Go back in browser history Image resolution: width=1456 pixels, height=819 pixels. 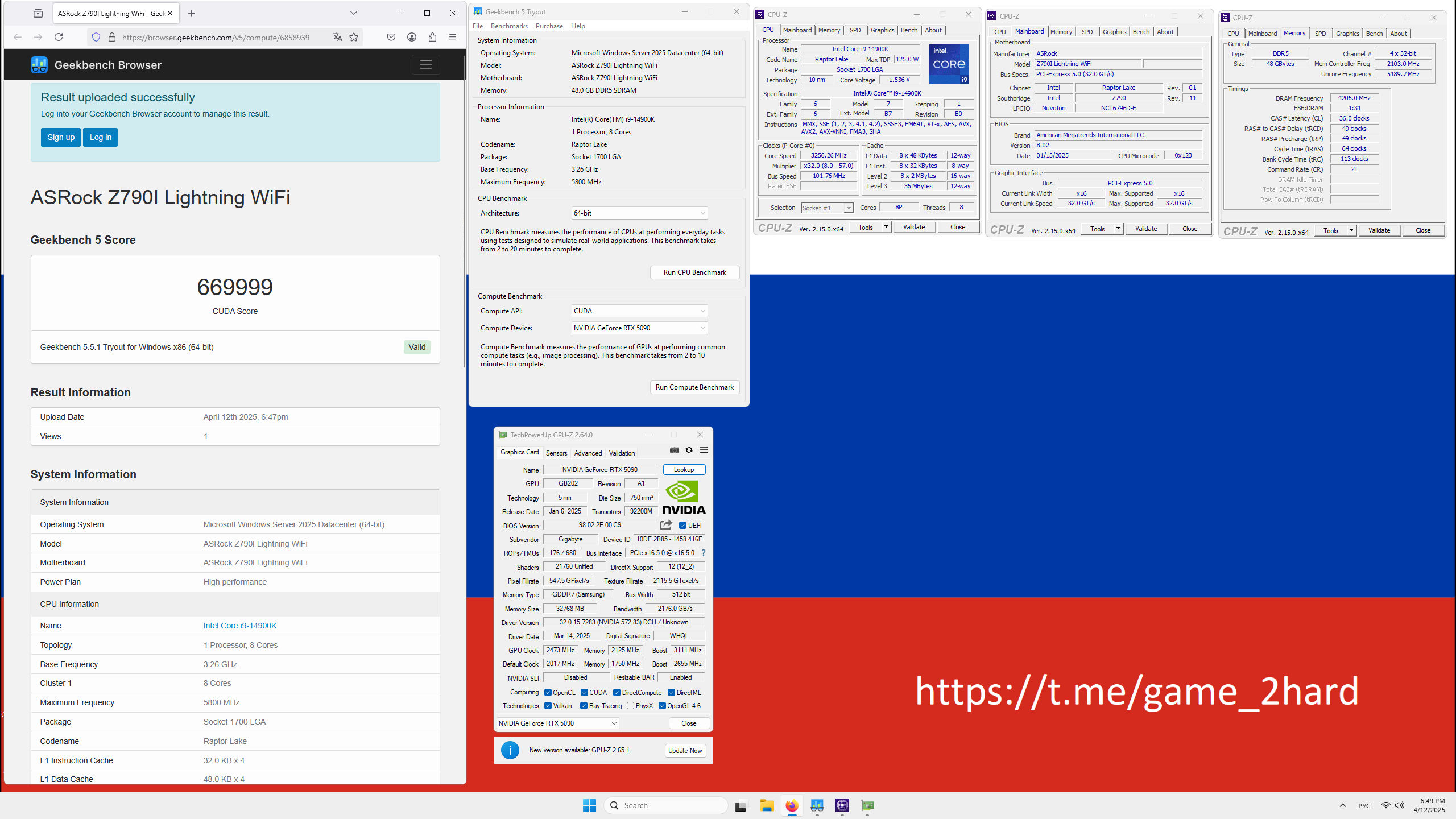[x=18, y=37]
